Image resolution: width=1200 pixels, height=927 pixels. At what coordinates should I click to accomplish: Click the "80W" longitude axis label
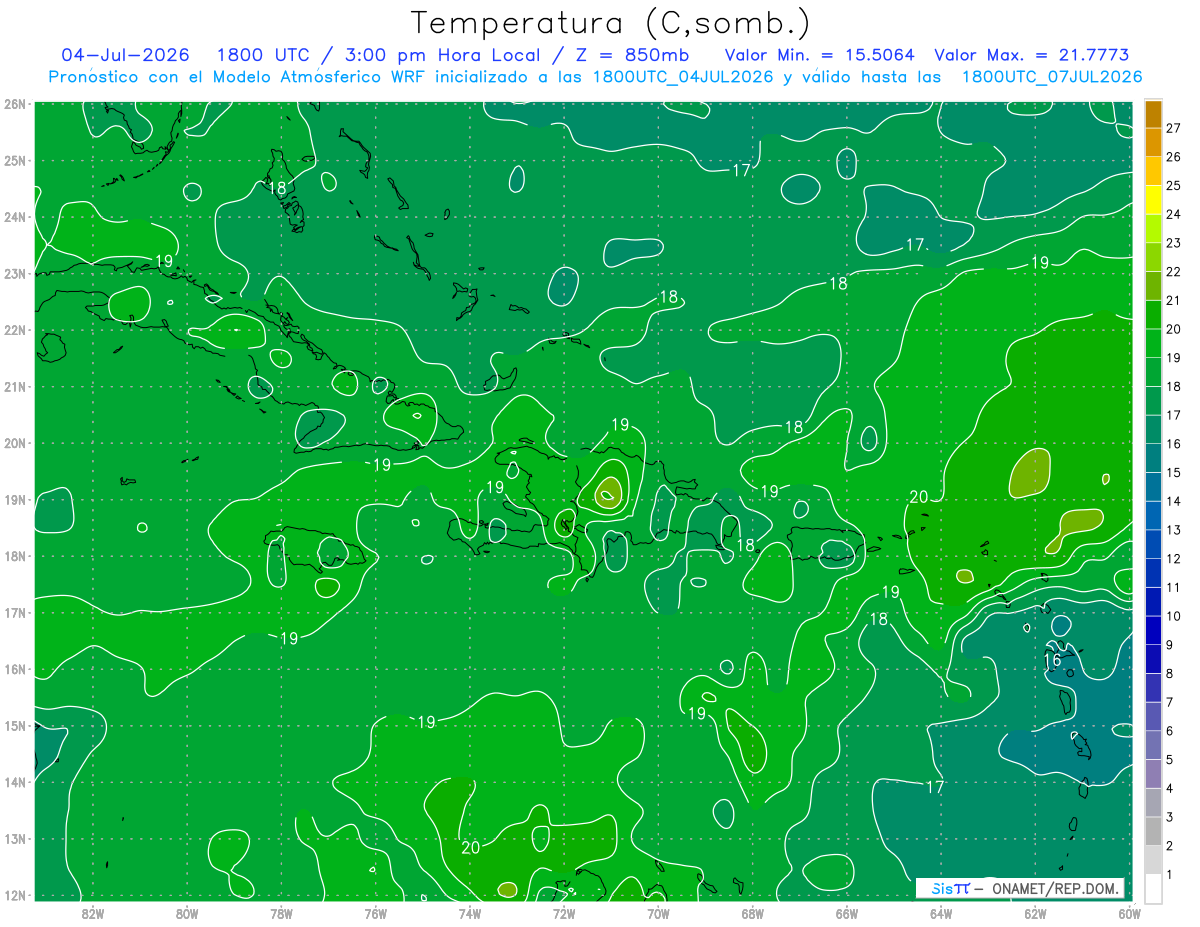click(187, 913)
